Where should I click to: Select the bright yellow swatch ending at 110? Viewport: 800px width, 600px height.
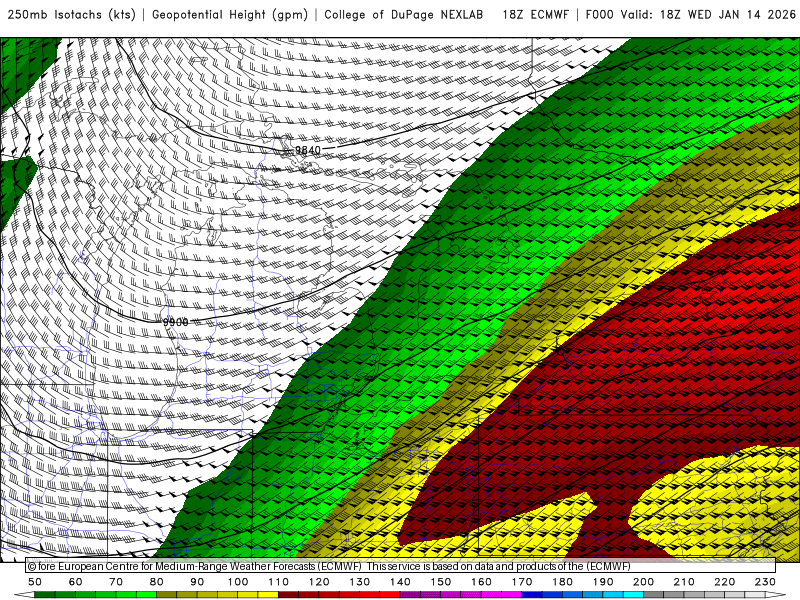click(x=268, y=595)
